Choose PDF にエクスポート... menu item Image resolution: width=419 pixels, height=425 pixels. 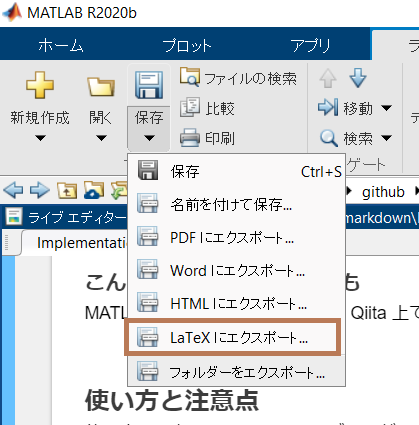point(236,238)
